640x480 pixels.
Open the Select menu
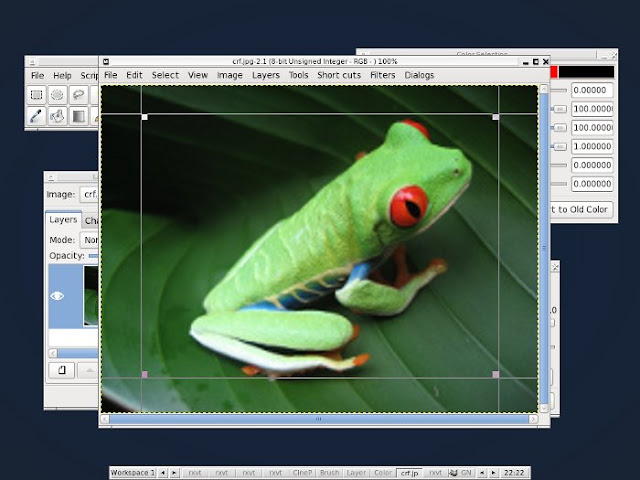[x=165, y=75]
